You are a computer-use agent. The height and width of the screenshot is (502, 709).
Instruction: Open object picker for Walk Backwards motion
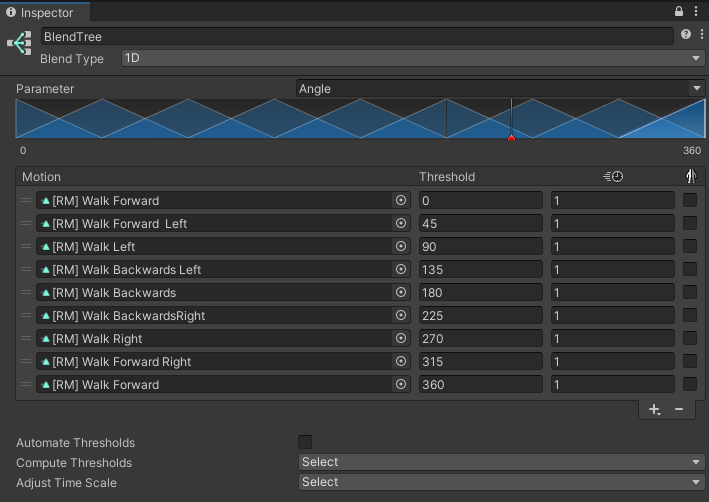click(x=401, y=293)
